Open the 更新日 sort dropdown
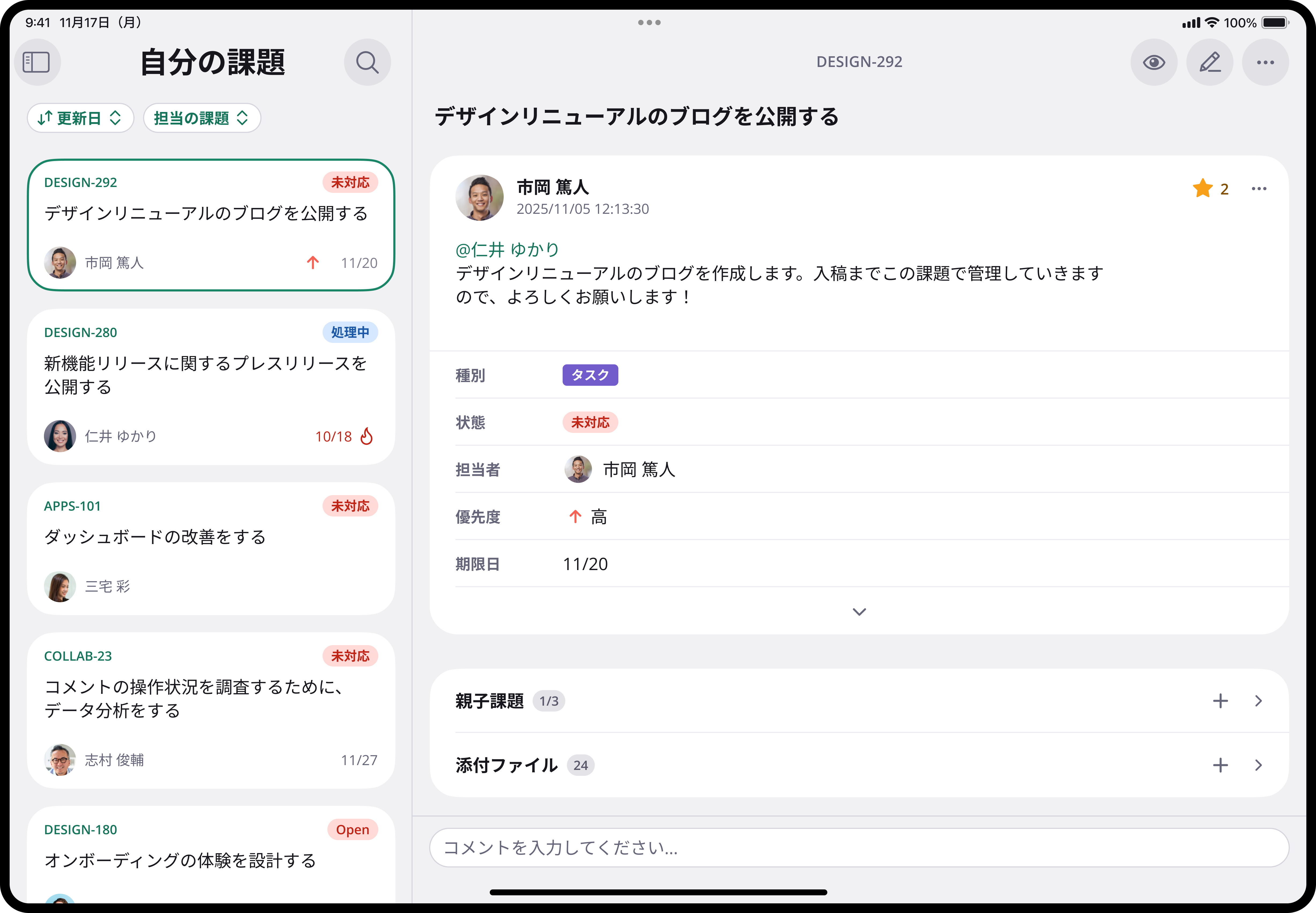 click(80, 118)
